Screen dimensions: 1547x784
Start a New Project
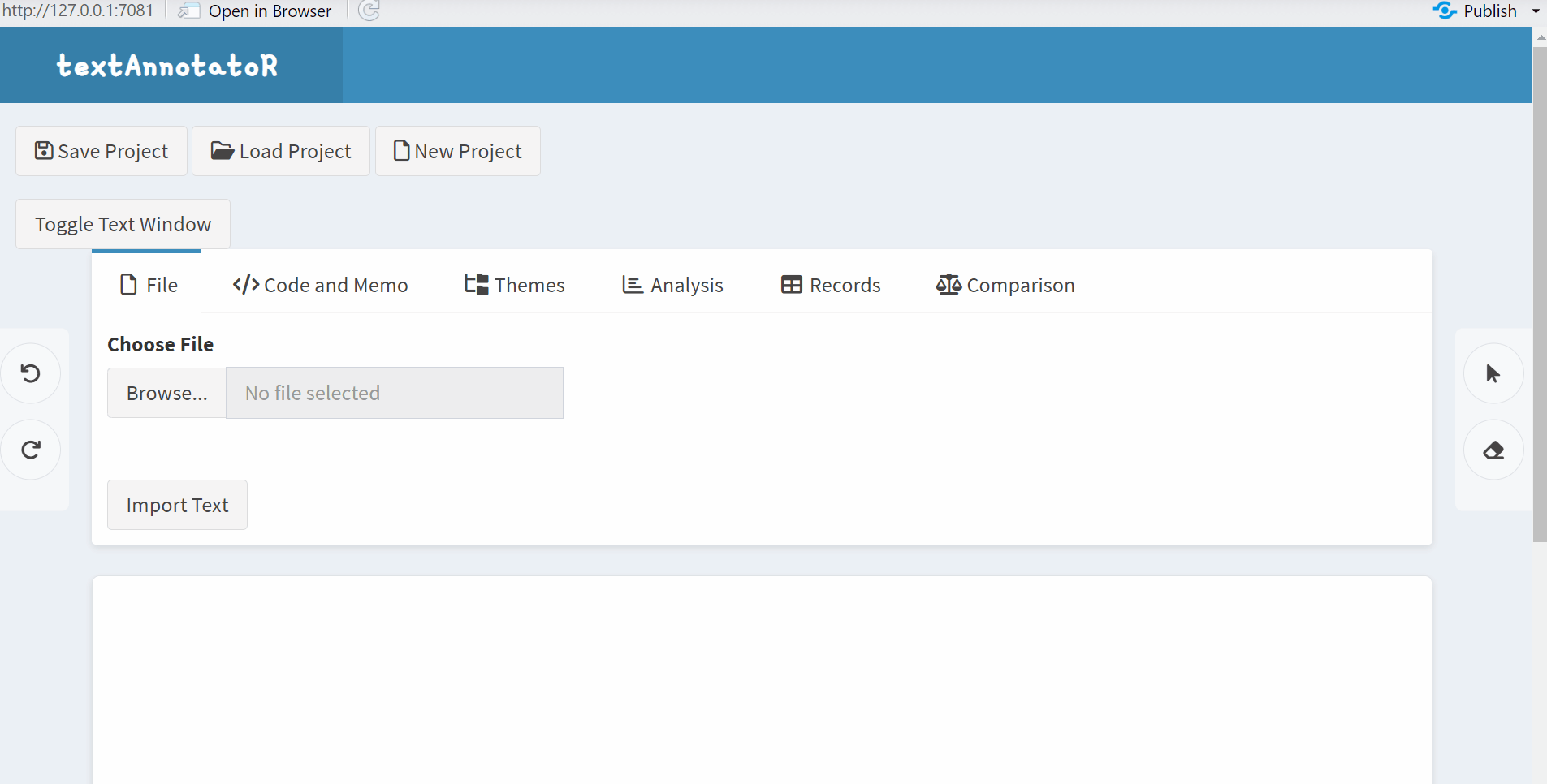click(x=458, y=151)
